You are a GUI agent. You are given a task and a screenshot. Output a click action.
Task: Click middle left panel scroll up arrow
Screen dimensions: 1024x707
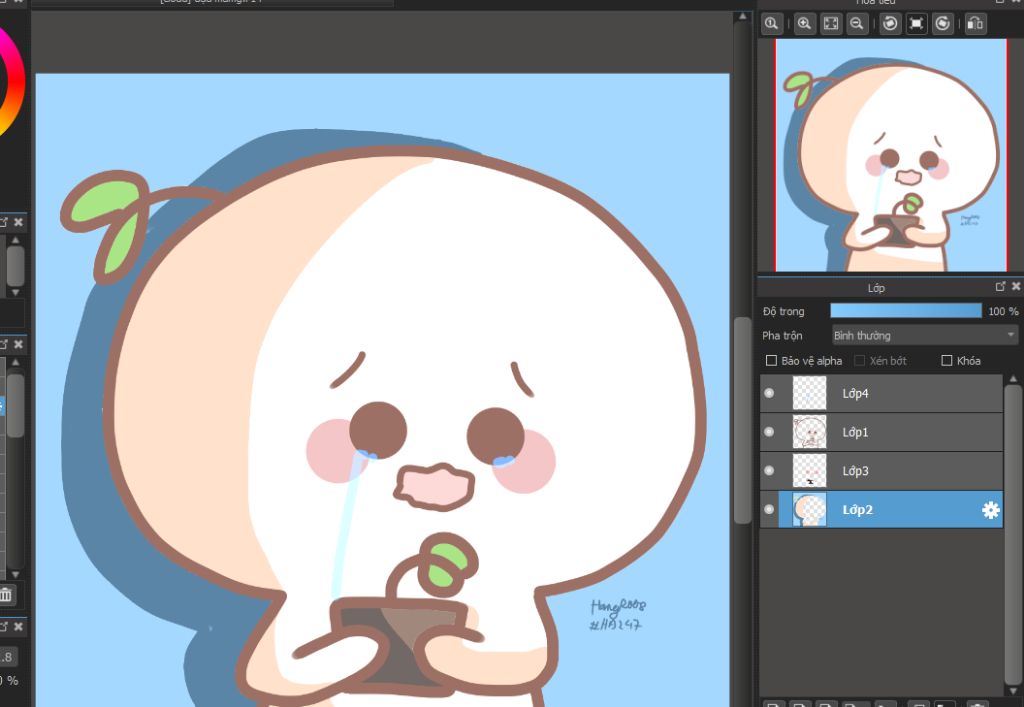click(16, 362)
